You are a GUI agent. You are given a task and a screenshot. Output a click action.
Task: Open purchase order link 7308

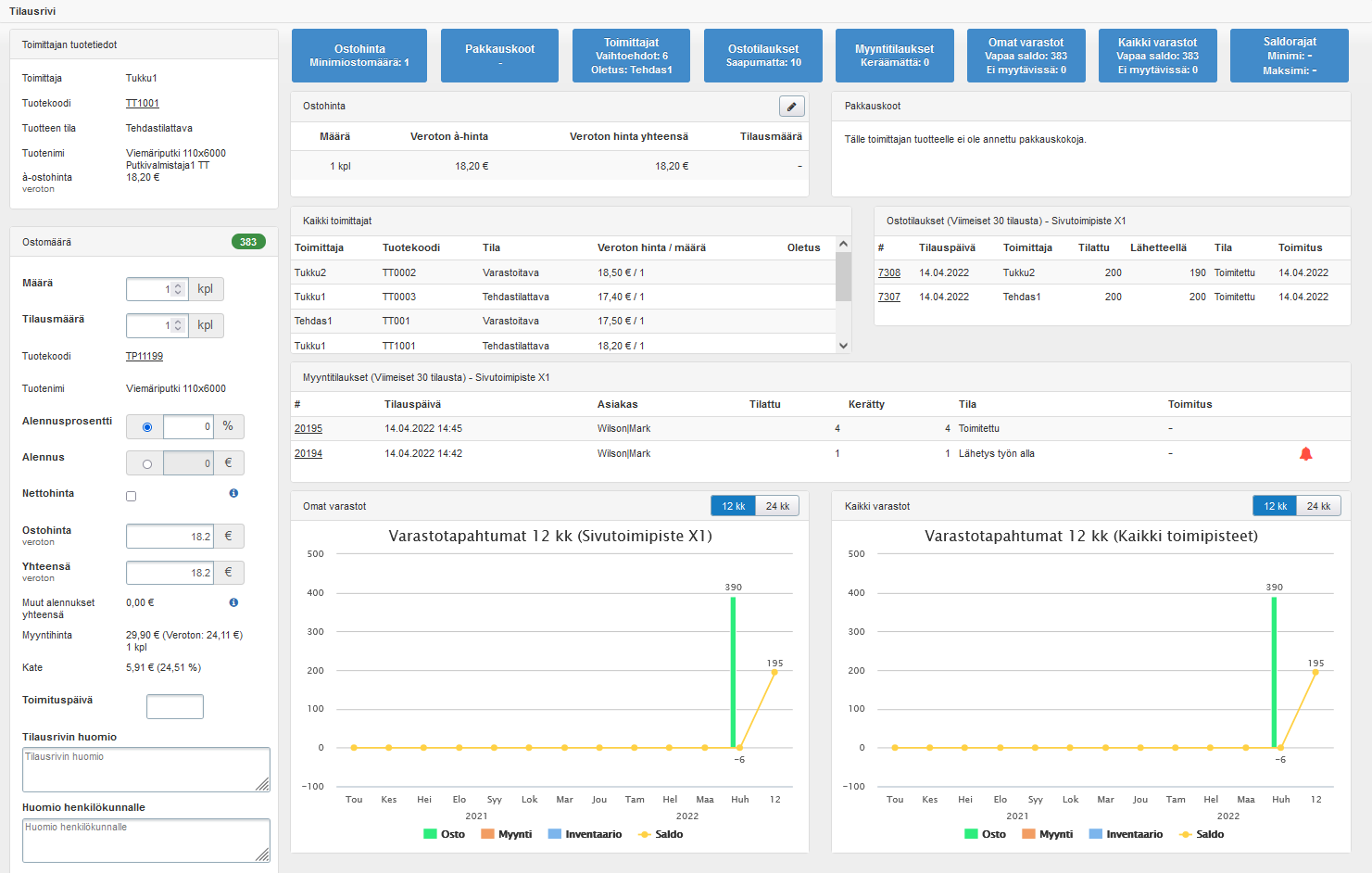pos(888,272)
